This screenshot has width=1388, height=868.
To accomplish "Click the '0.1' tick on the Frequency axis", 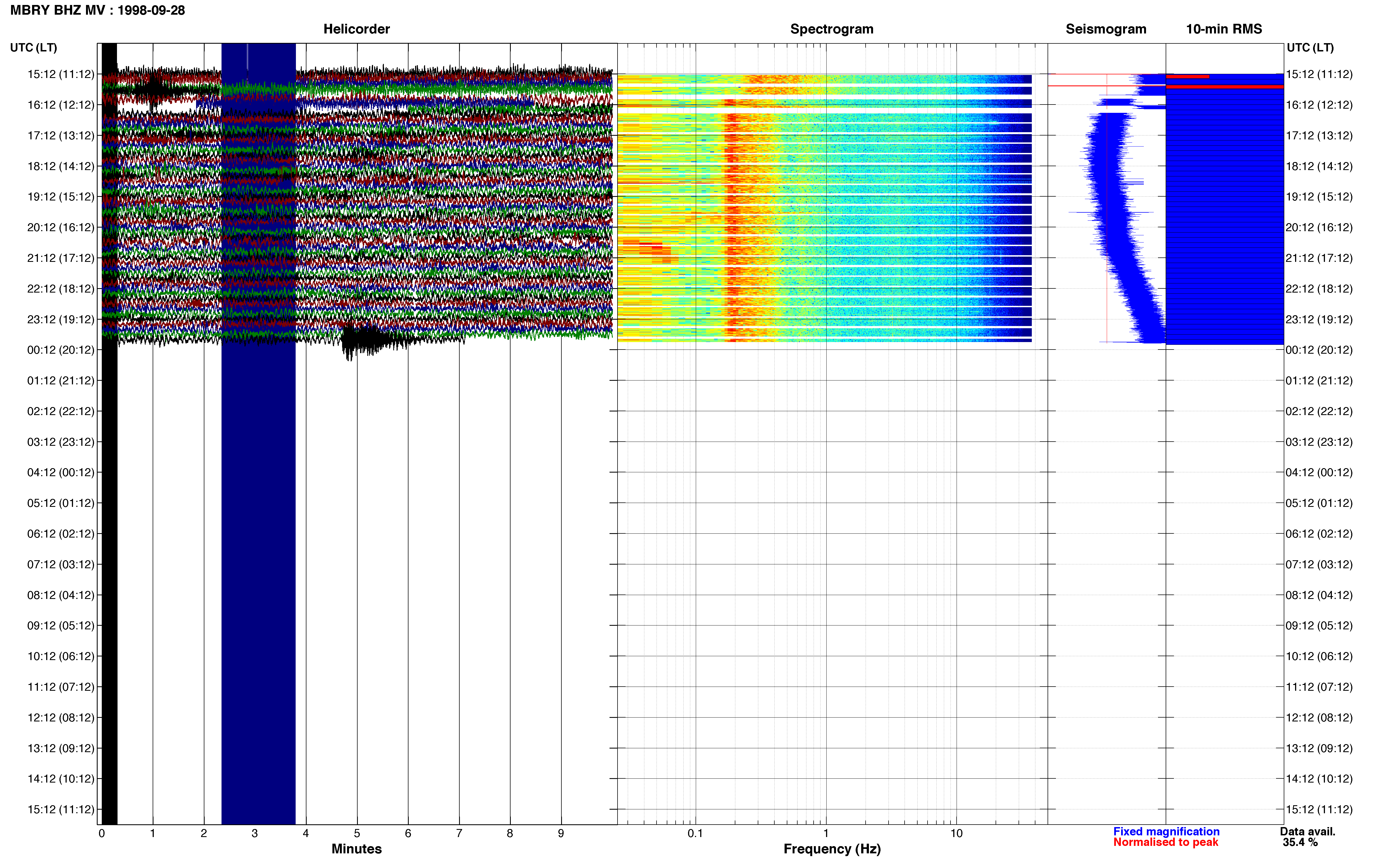I will click(695, 833).
